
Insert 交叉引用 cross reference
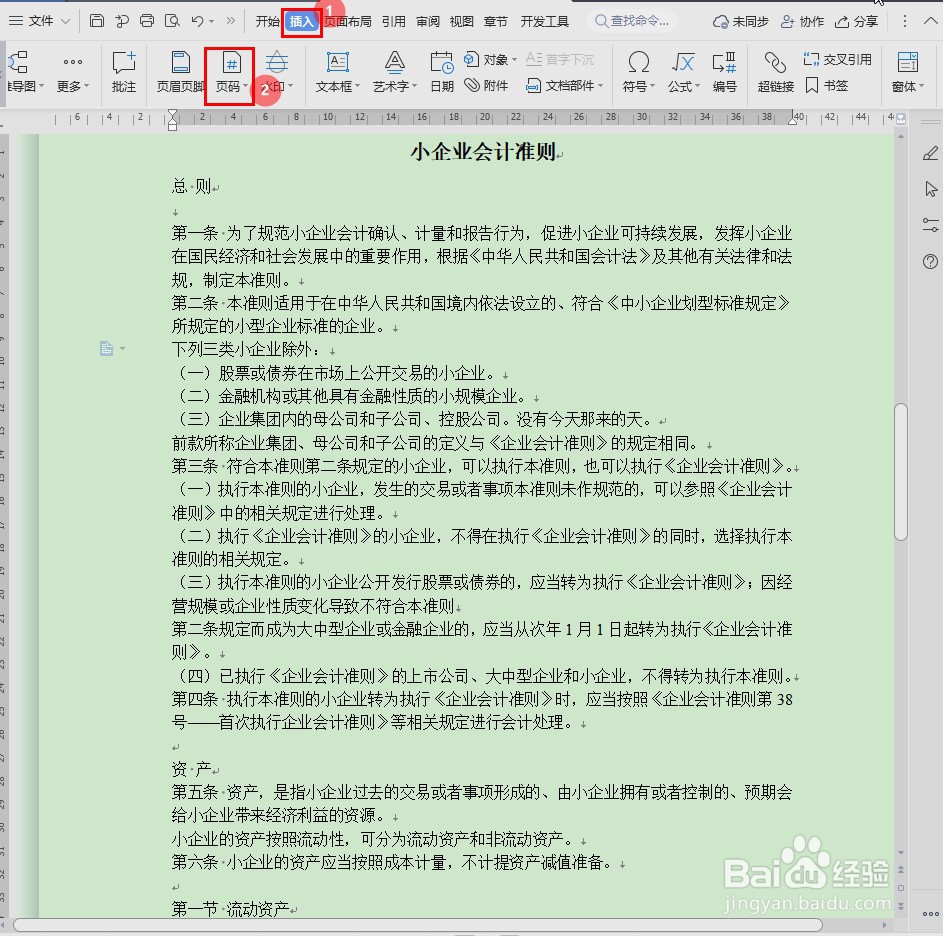click(x=837, y=60)
